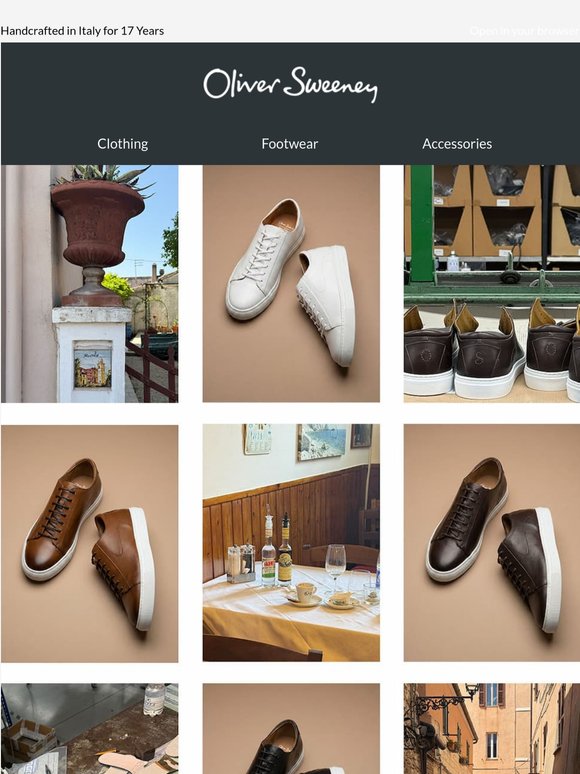Open the Italian street buildings photo
The width and height of the screenshot is (580, 774).
492,729
